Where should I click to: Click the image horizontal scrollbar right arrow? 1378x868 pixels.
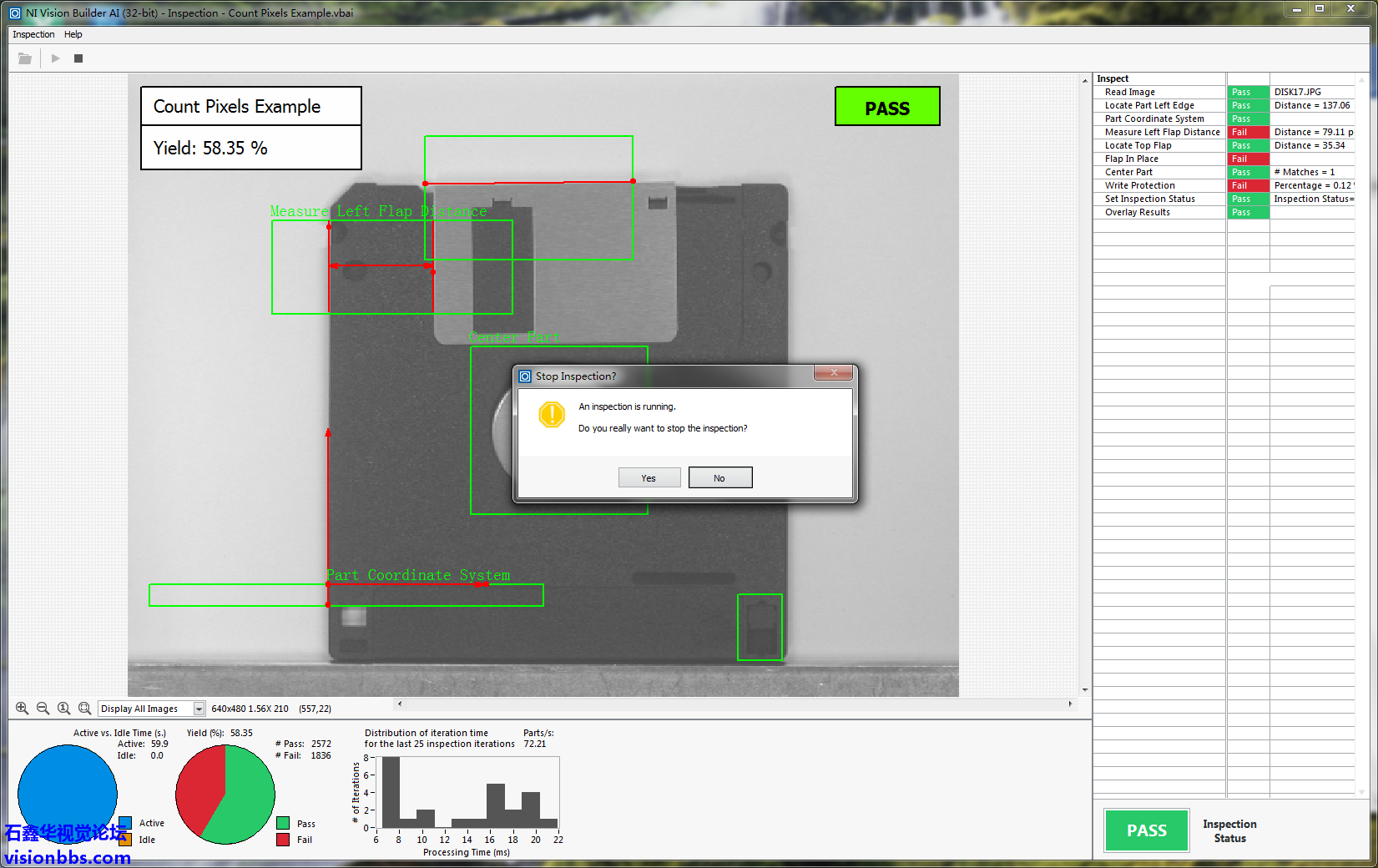click(1070, 704)
